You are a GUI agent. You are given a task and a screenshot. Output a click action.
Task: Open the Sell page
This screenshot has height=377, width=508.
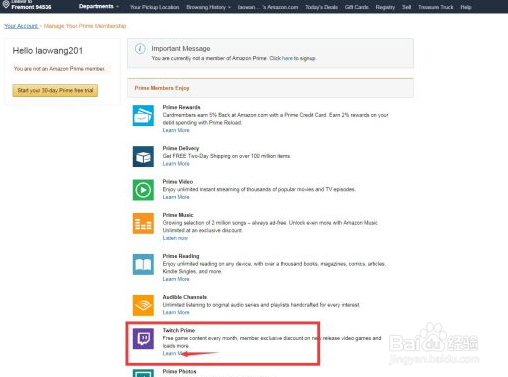(x=406, y=7)
